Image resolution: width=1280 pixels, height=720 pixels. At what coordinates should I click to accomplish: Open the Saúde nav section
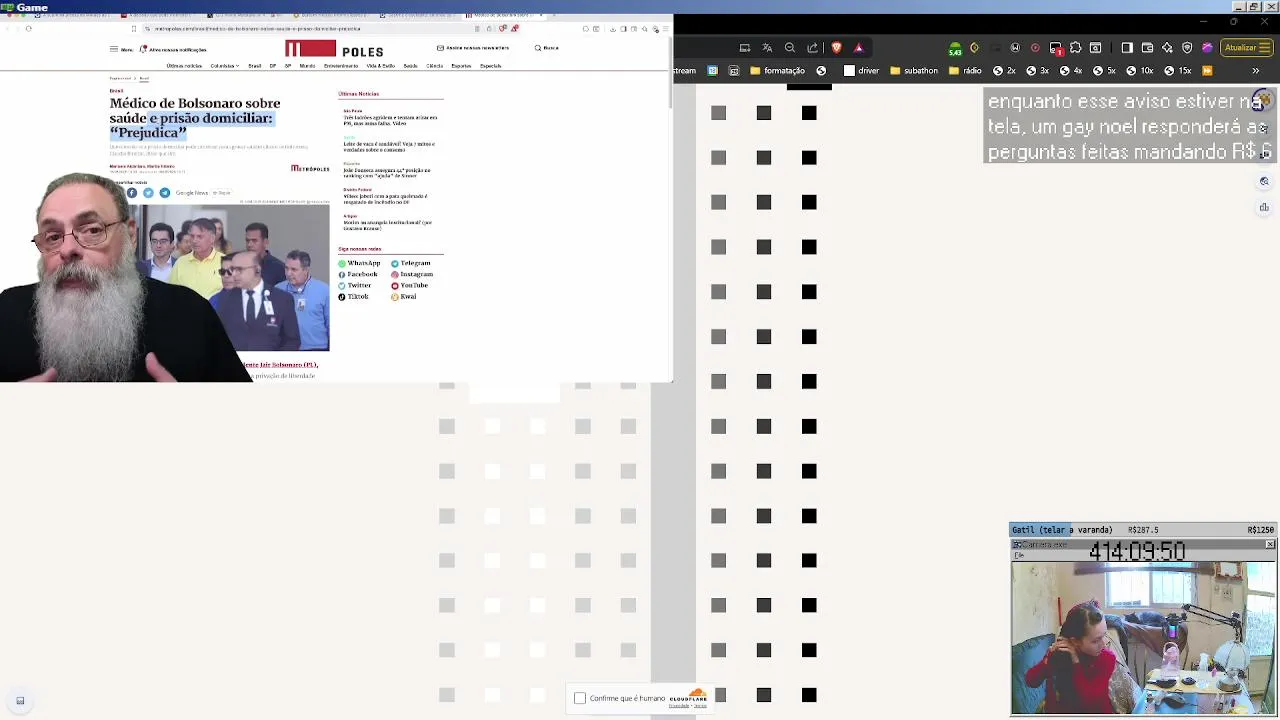pos(410,66)
